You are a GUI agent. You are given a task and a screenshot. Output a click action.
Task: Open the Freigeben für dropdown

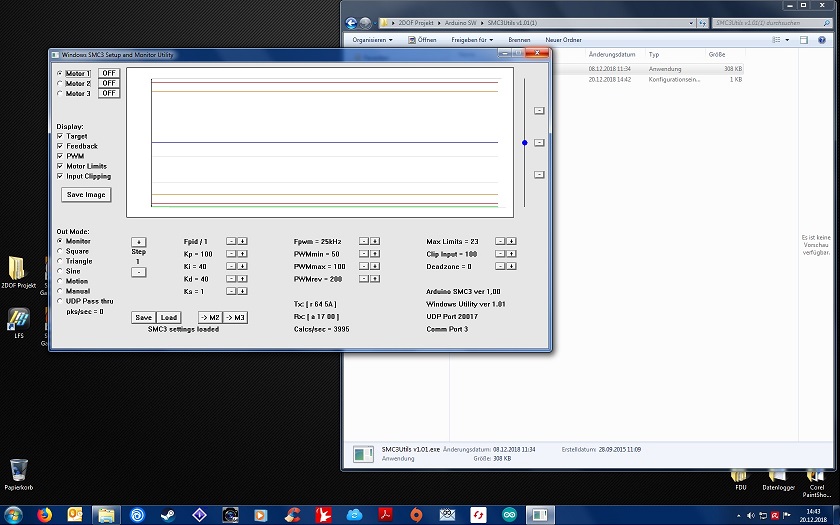(472, 40)
